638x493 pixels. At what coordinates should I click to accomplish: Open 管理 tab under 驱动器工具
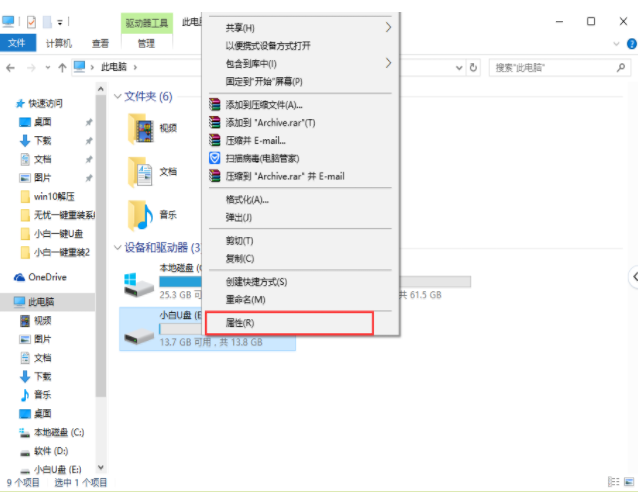146,43
